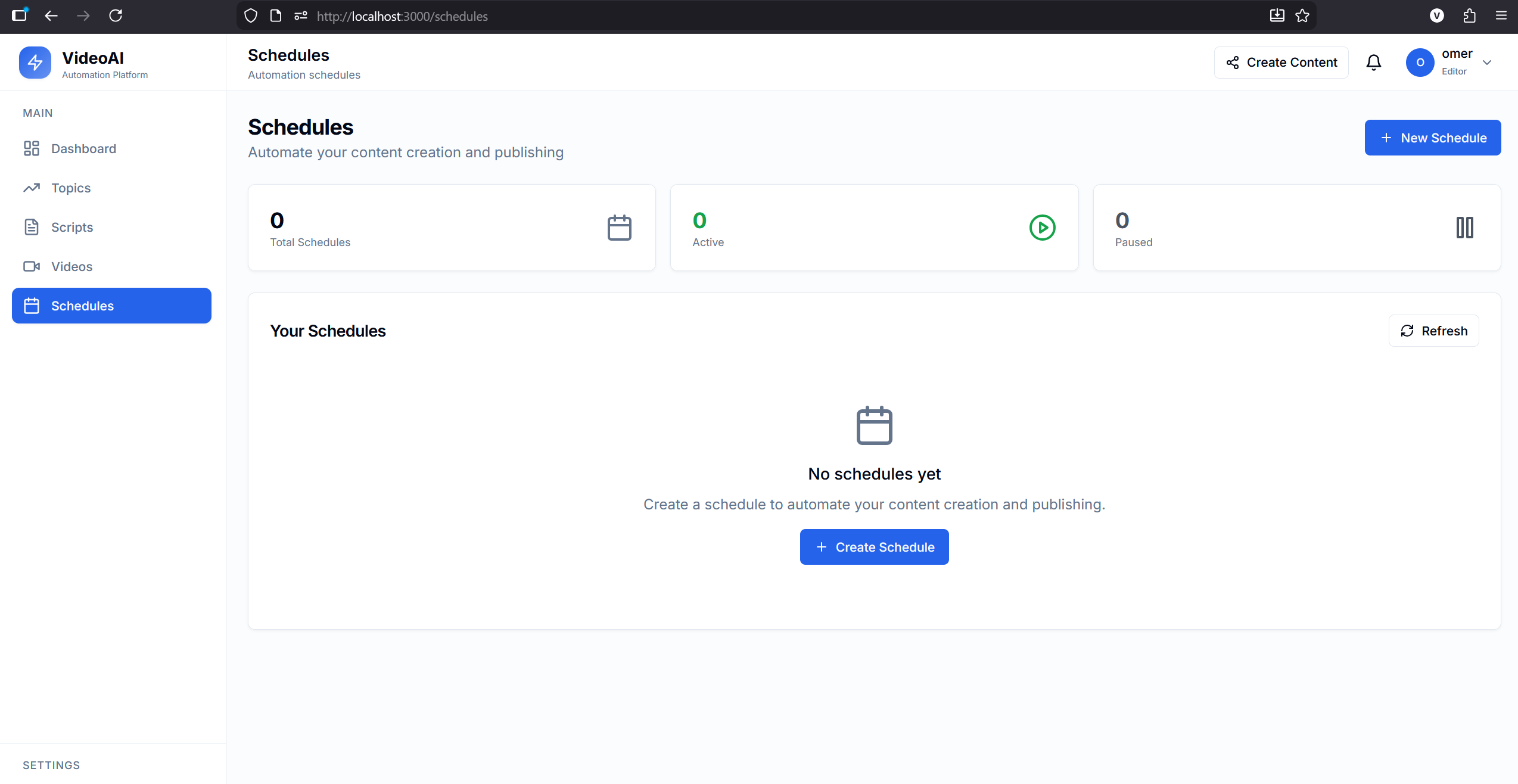Viewport: 1518px width, 784px height.
Task: Click the 'Active' label
Action: pos(708,242)
